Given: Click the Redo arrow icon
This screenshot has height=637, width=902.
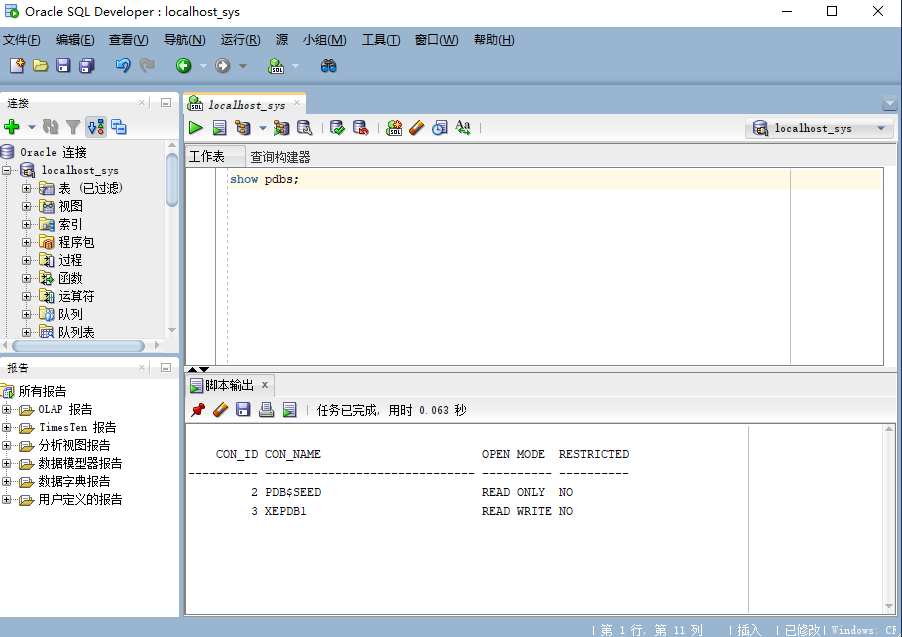Looking at the screenshot, I should click(147, 66).
